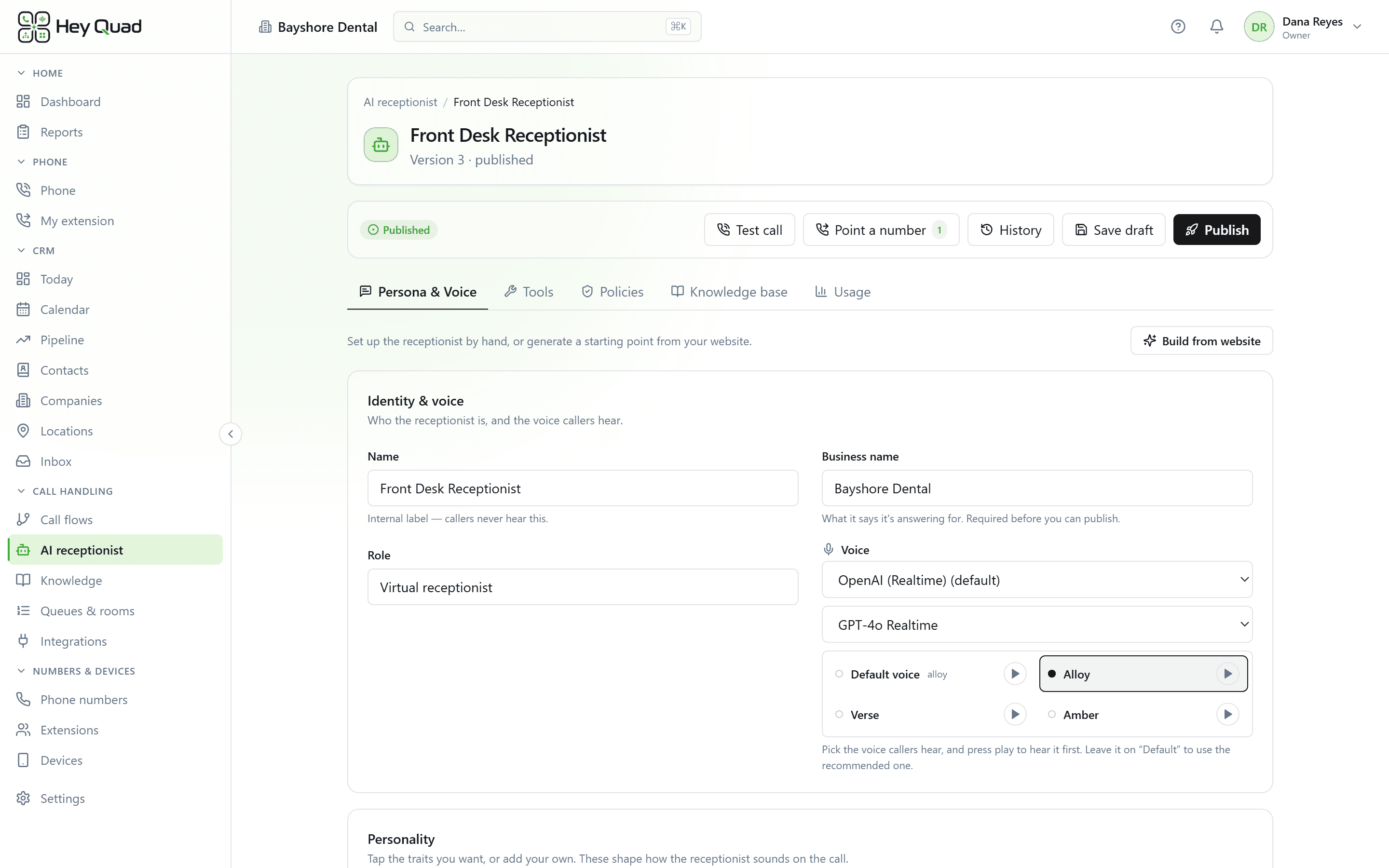Click the Contacts sidebar icon
The width and height of the screenshot is (1389, 868).
click(23, 370)
